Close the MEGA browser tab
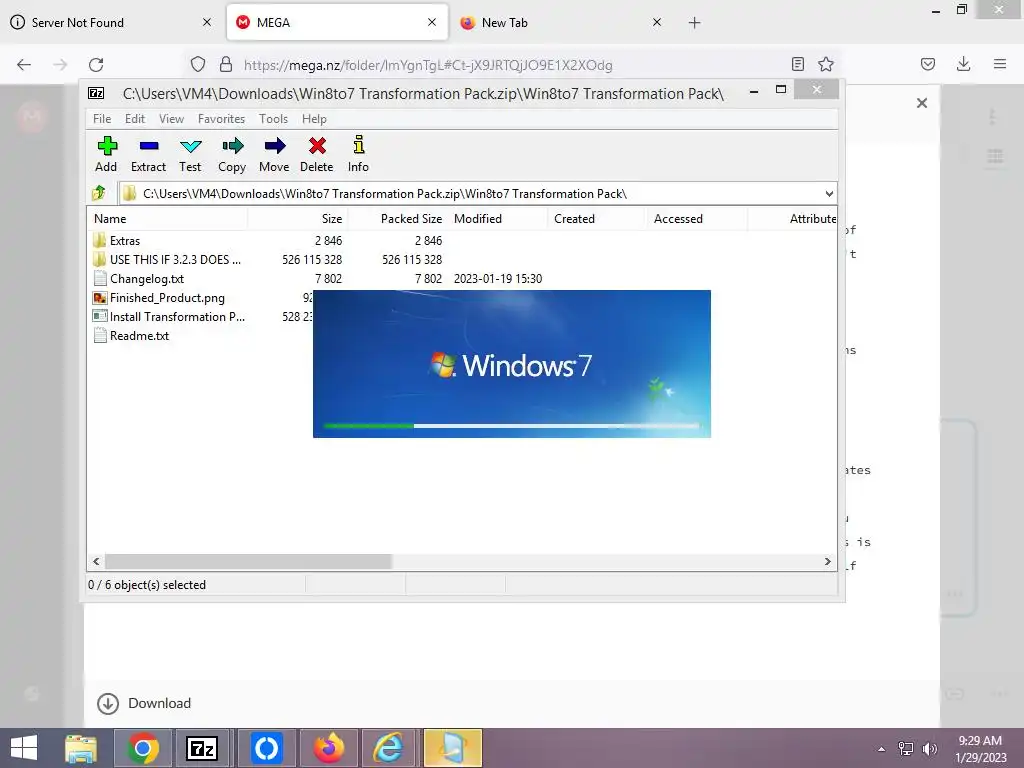Image resolution: width=1024 pixels, height=768 pixels. click(x=432, y=22)
